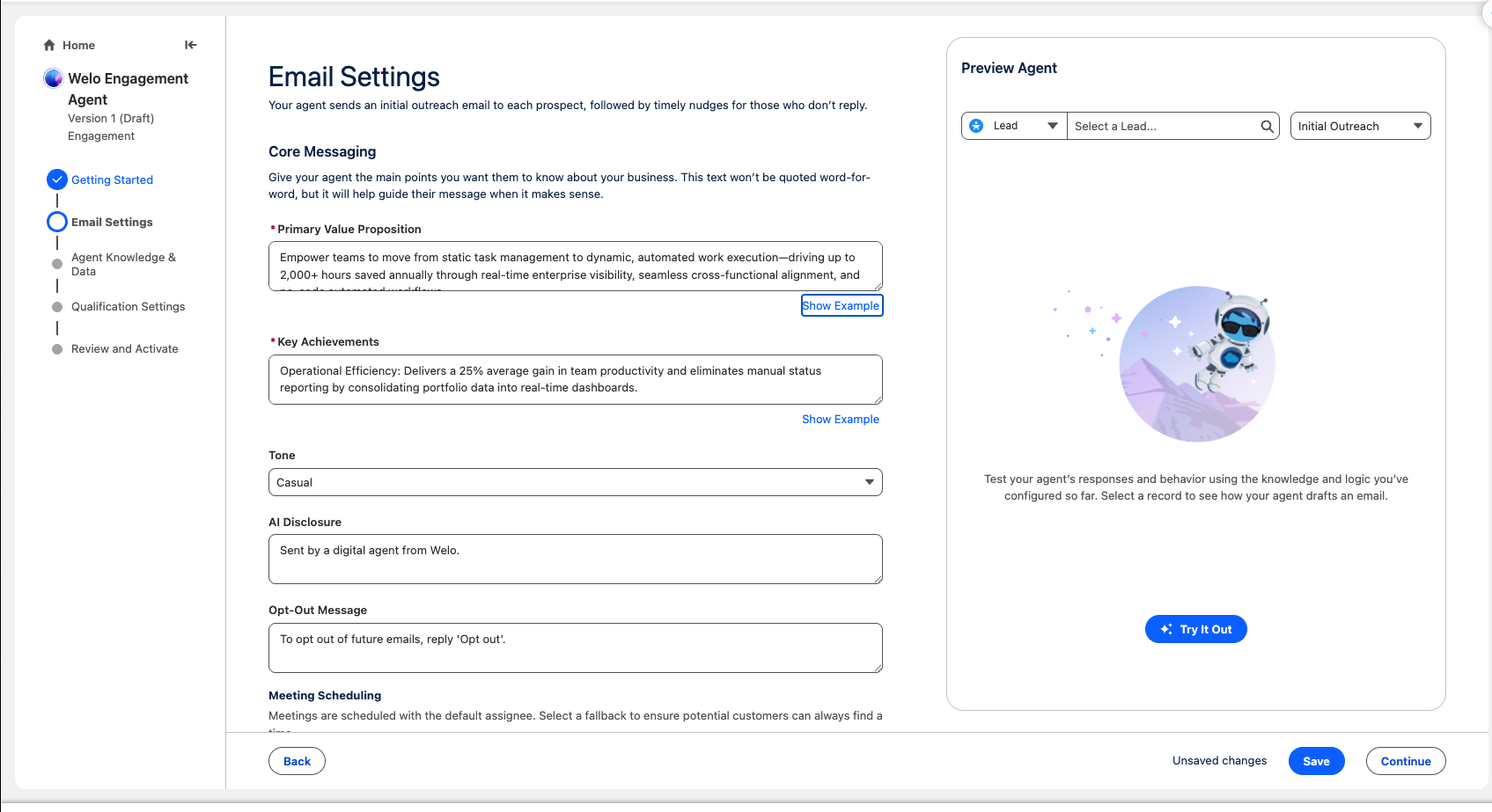Click into Key Achievements text area
This screenshot has height=812, width=1492.
[x=576, y=379]
